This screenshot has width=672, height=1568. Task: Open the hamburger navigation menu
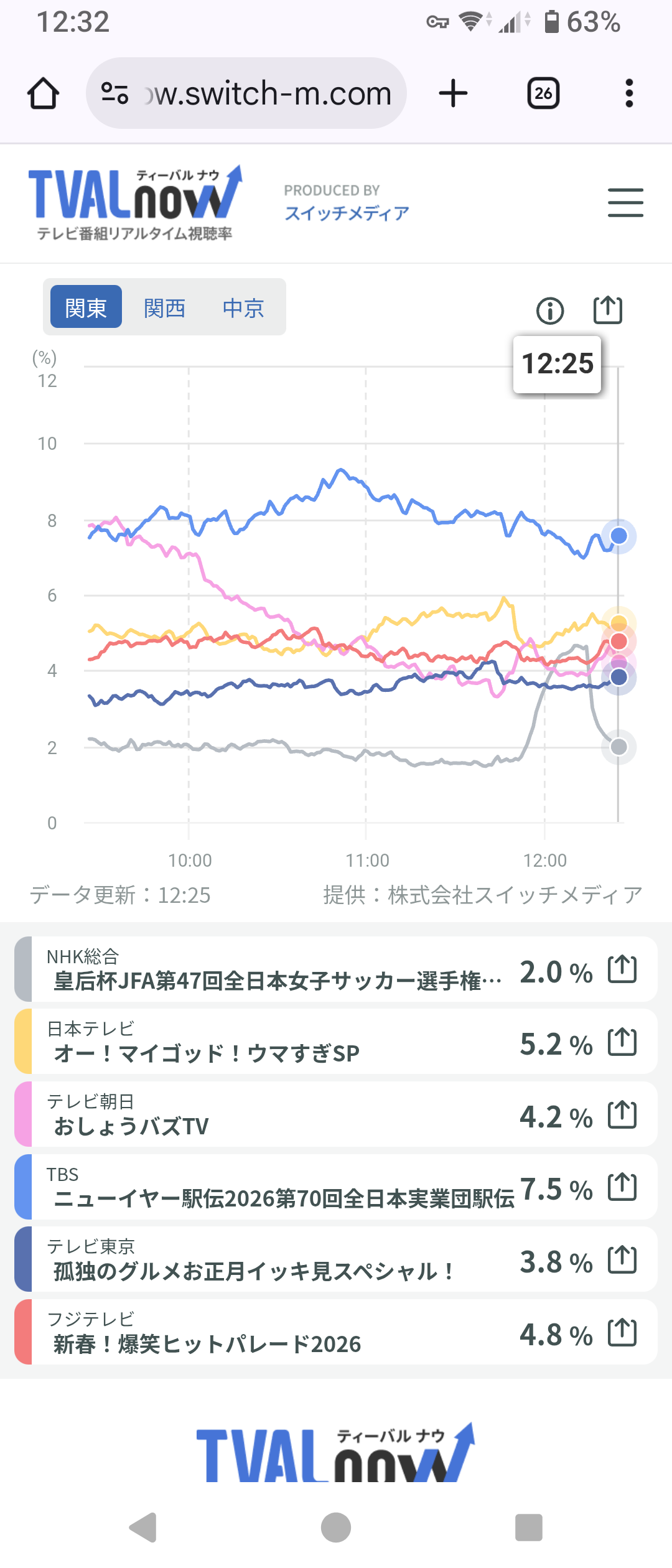click(x=625, y=203)
